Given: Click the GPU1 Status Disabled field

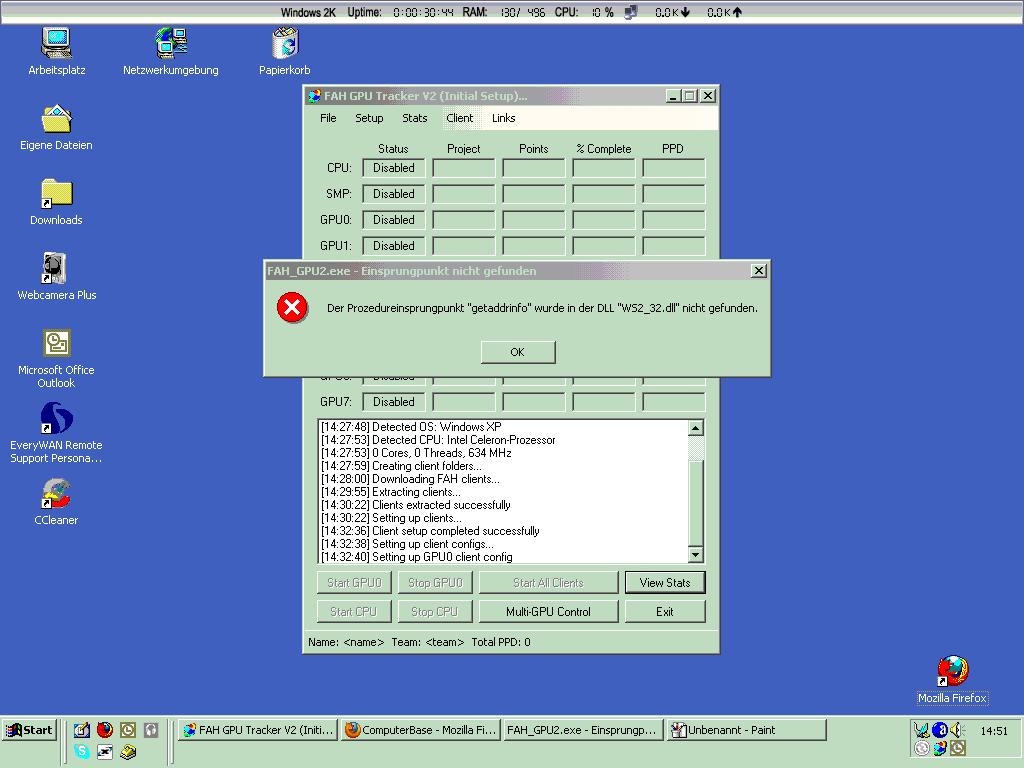Looking at the screenshot, I should [394, 246].
